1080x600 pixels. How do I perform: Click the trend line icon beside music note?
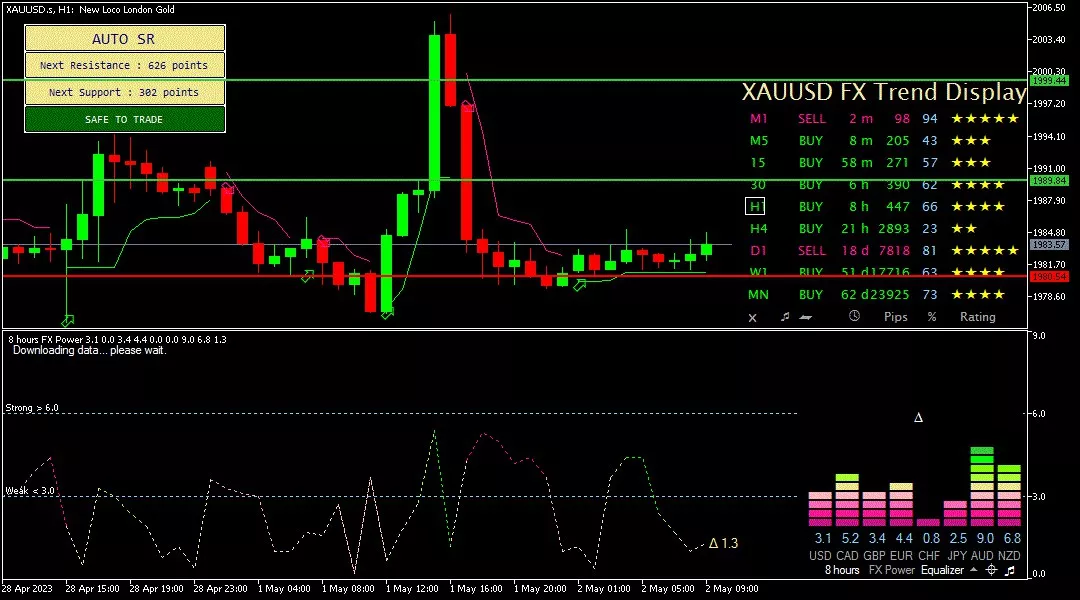click(x=805, y=318)
